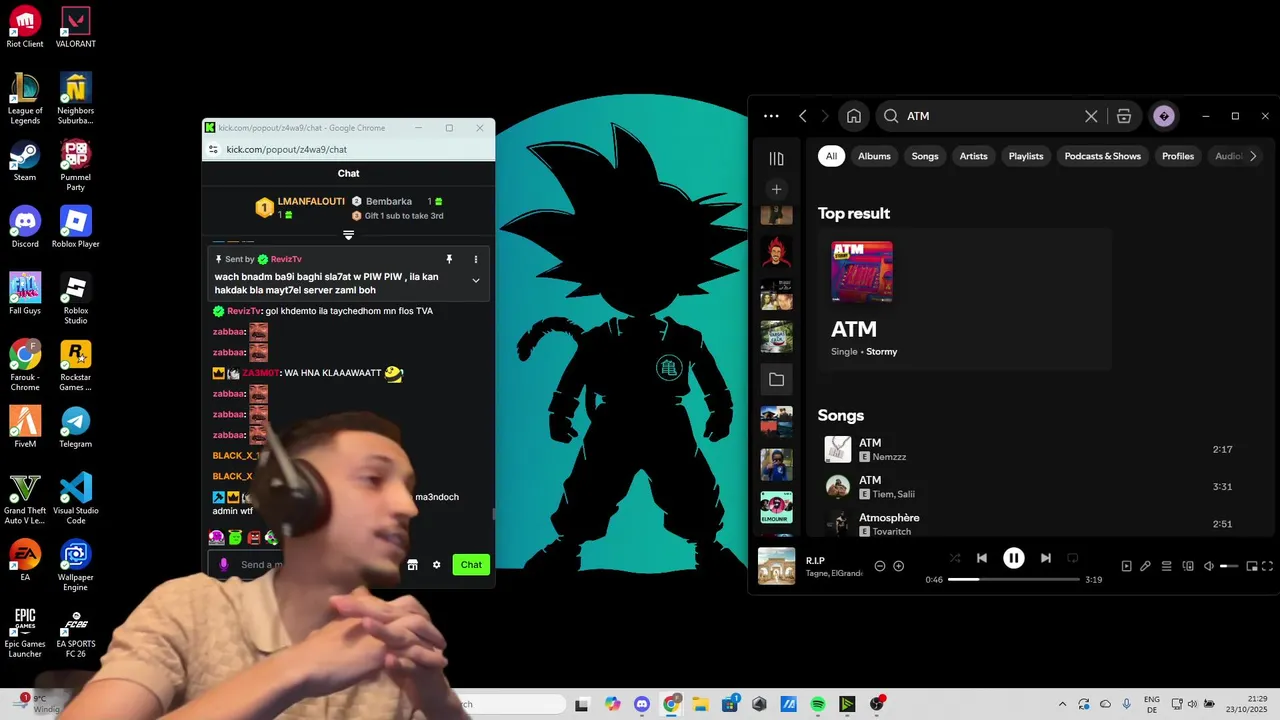
Task: Open artist link Stormy under top result
Action: click(x=882, y=352)
